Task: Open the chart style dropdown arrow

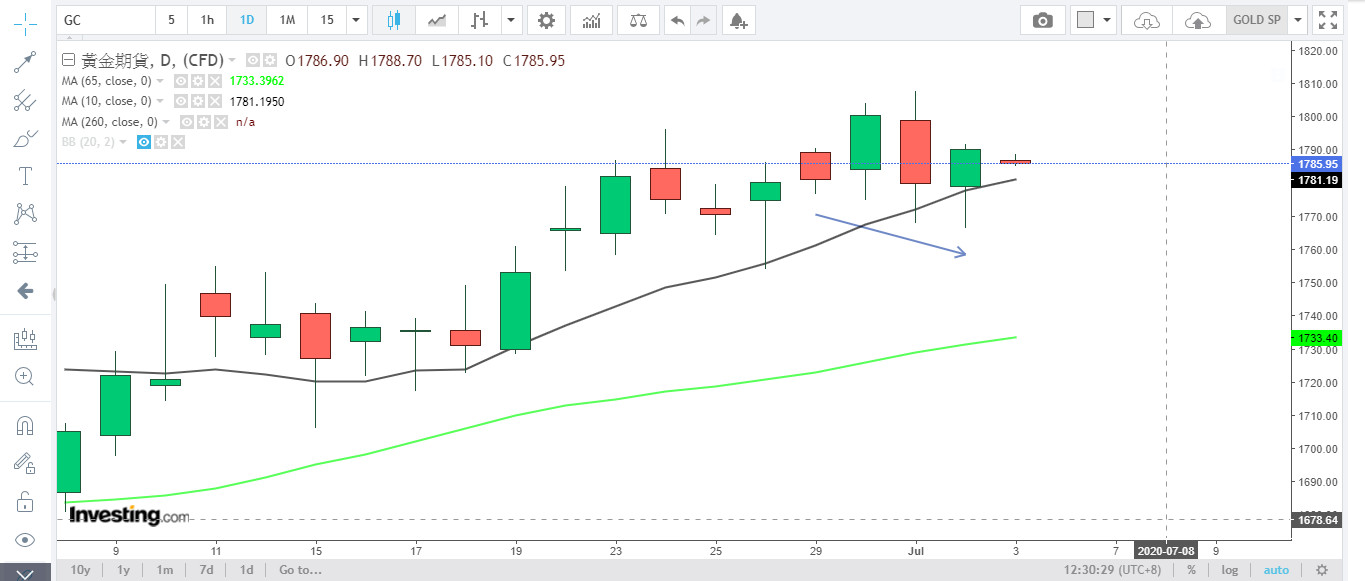Action: (512, 20)
